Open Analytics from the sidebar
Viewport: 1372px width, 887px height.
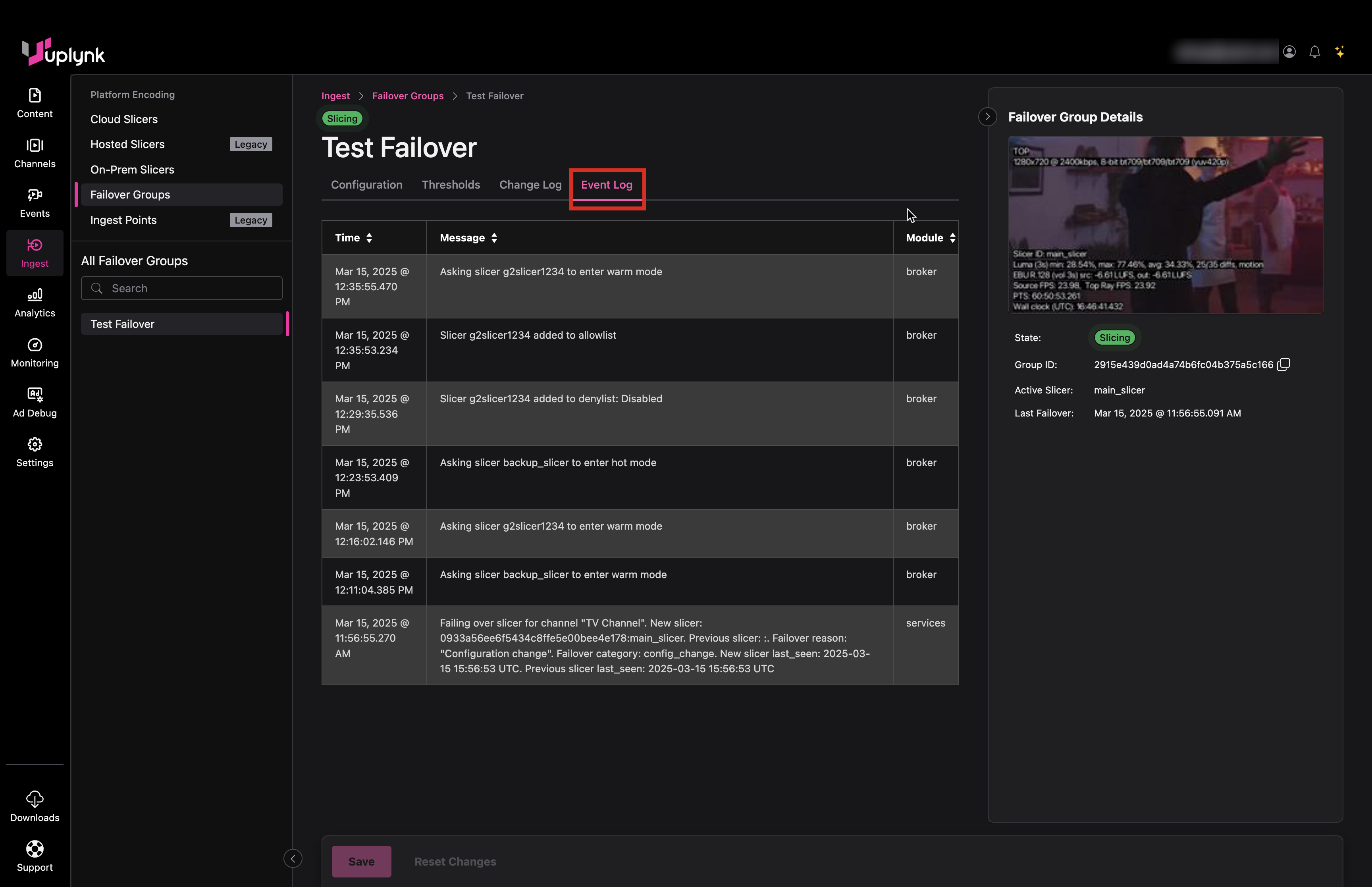coord(35,303)
